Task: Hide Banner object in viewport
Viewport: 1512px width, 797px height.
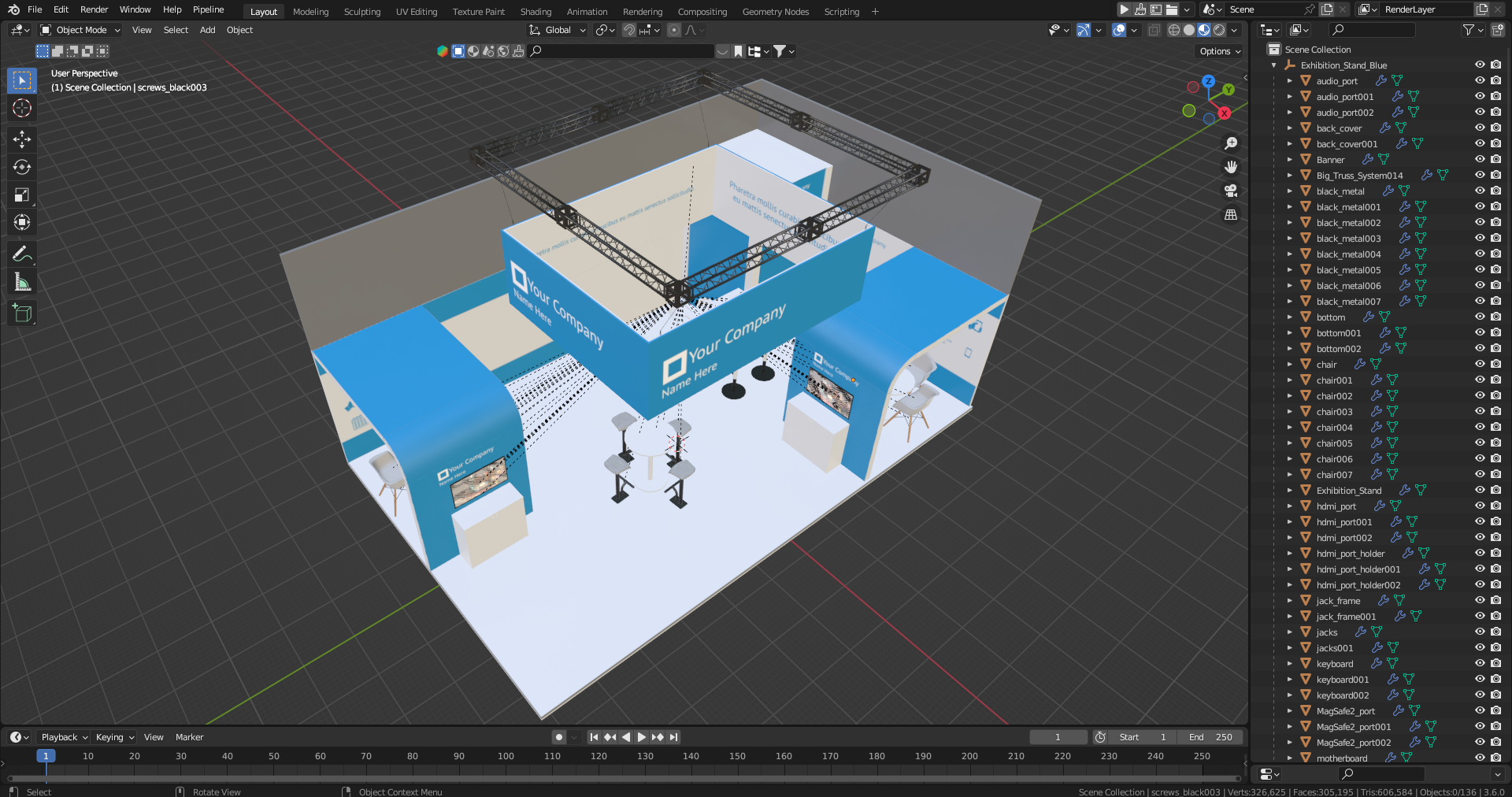Action: coord(1480,160)
